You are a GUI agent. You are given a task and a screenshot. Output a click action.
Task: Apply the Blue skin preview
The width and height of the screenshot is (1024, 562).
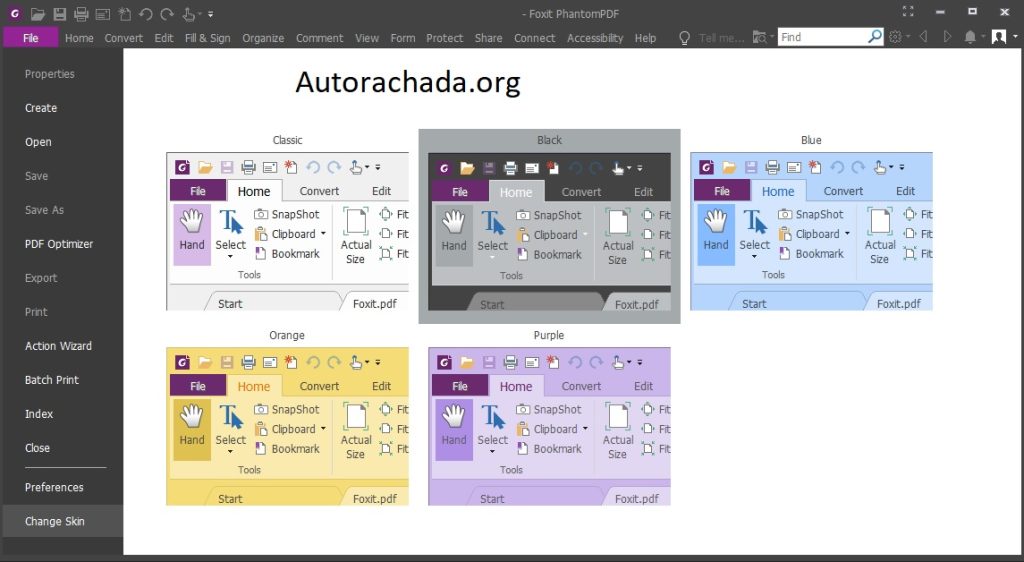(x=811, y=231)
